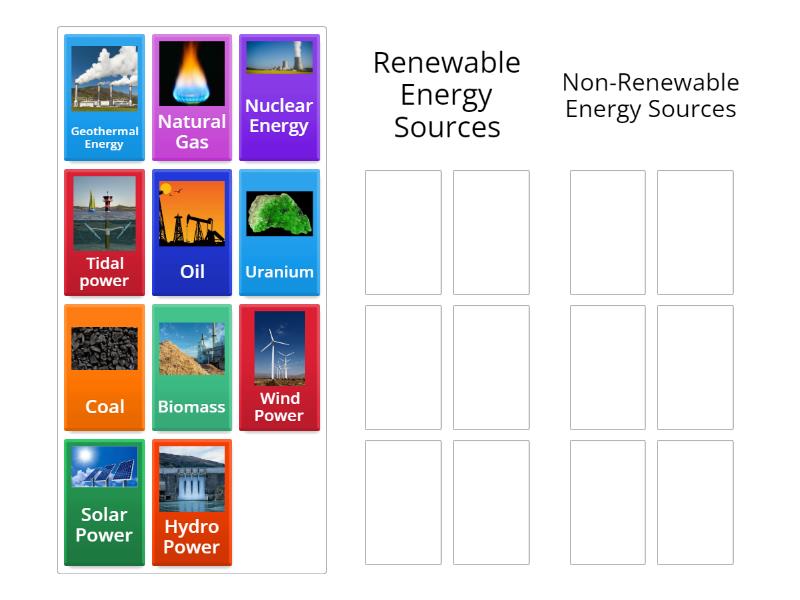Click the Oil card with the pump image
This screenshot has width=800, height=600.
pyautogui.click(x=192, y=231)
